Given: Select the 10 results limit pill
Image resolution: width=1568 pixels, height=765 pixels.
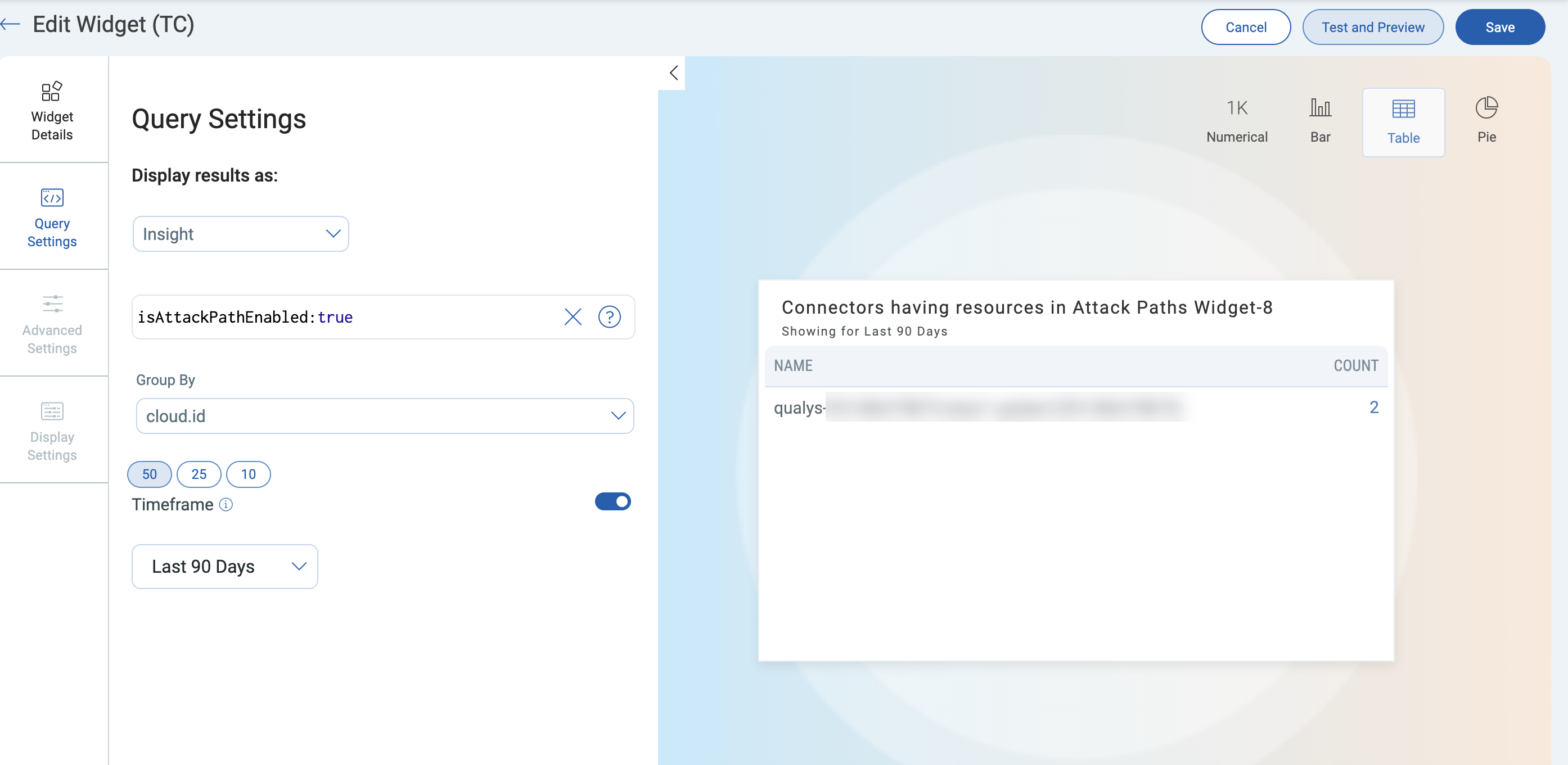Looking at the screenshot, I should [x=247, y=474].
